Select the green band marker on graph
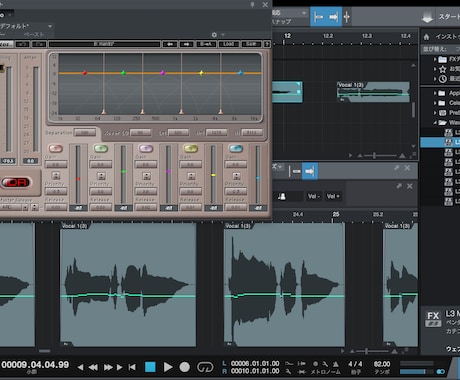 point(123,73)
